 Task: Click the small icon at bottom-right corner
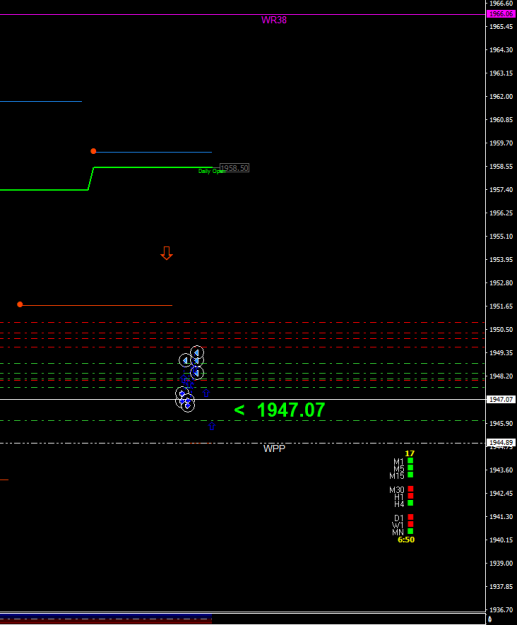click(490, 619)
